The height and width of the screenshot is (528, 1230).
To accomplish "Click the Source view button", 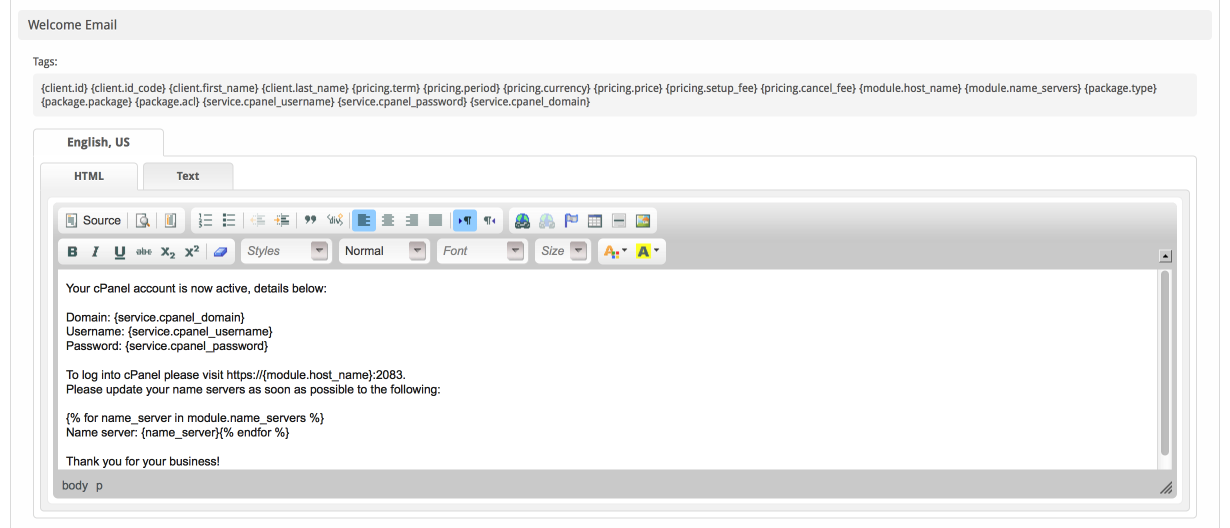I will click(x=92, y=220).
